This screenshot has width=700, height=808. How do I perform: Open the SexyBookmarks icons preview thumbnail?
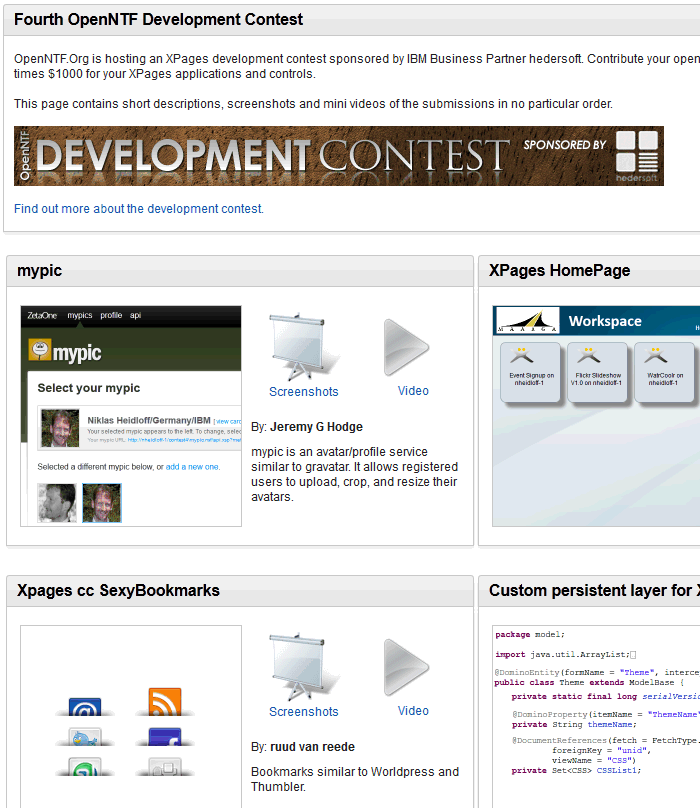(131, 717)
